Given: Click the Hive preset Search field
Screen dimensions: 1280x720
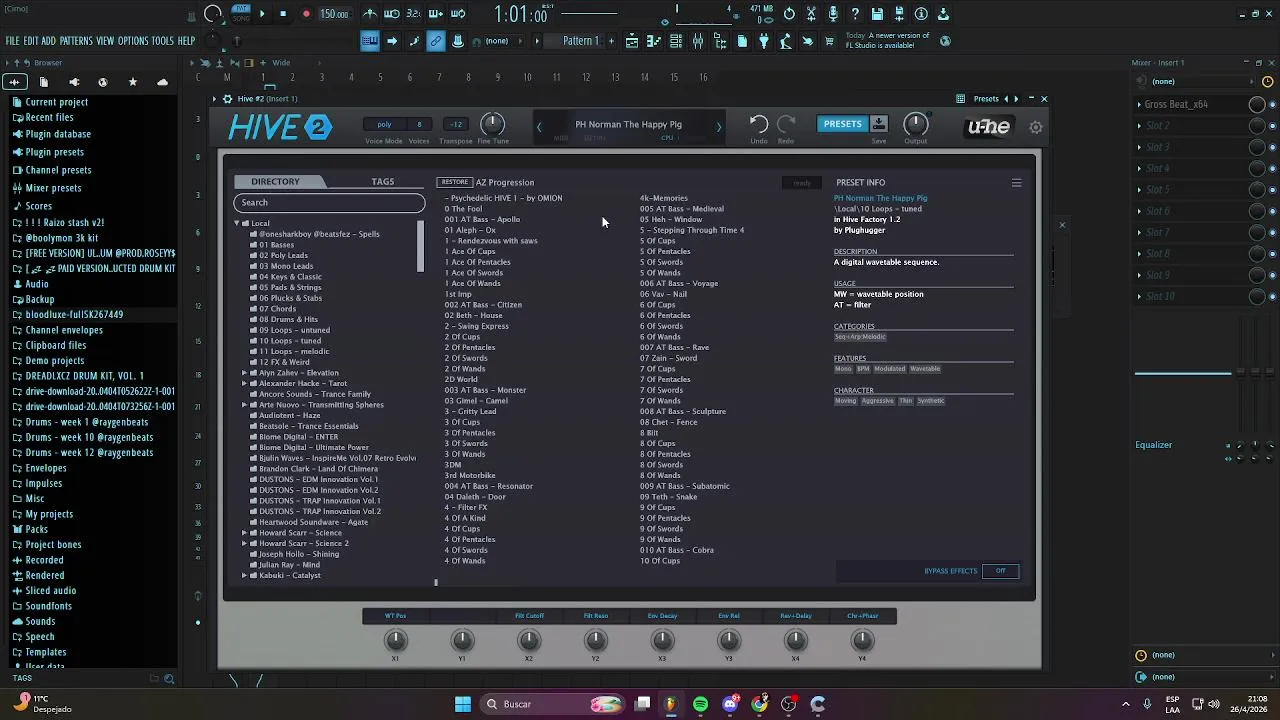Looking at the screenshot, I should pos(329,203).
